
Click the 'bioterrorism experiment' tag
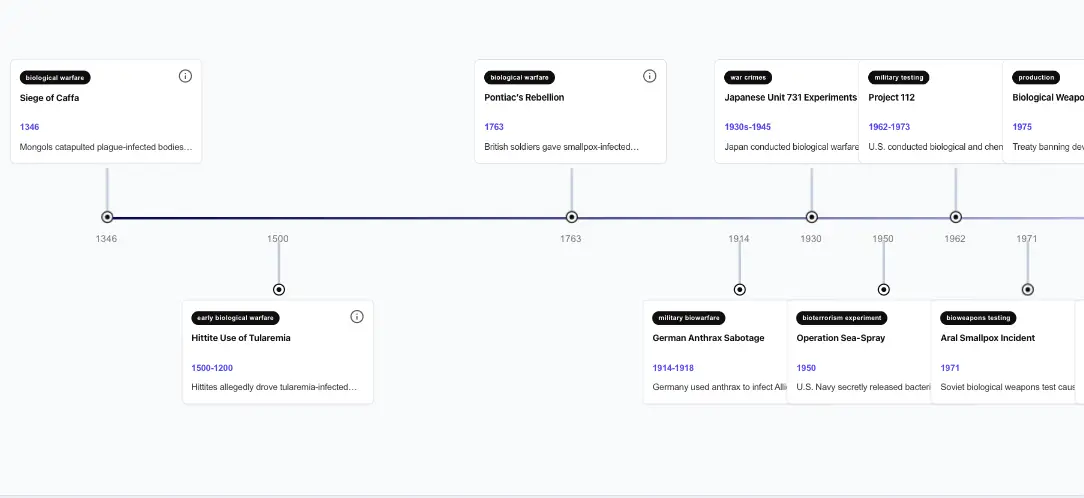point(841,318)
